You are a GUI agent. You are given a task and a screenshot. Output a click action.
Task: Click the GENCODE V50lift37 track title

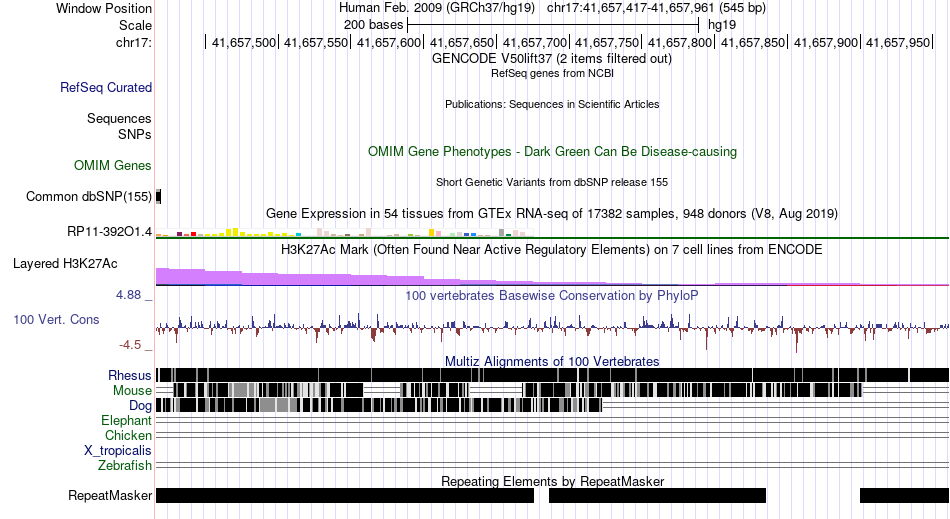552,59
